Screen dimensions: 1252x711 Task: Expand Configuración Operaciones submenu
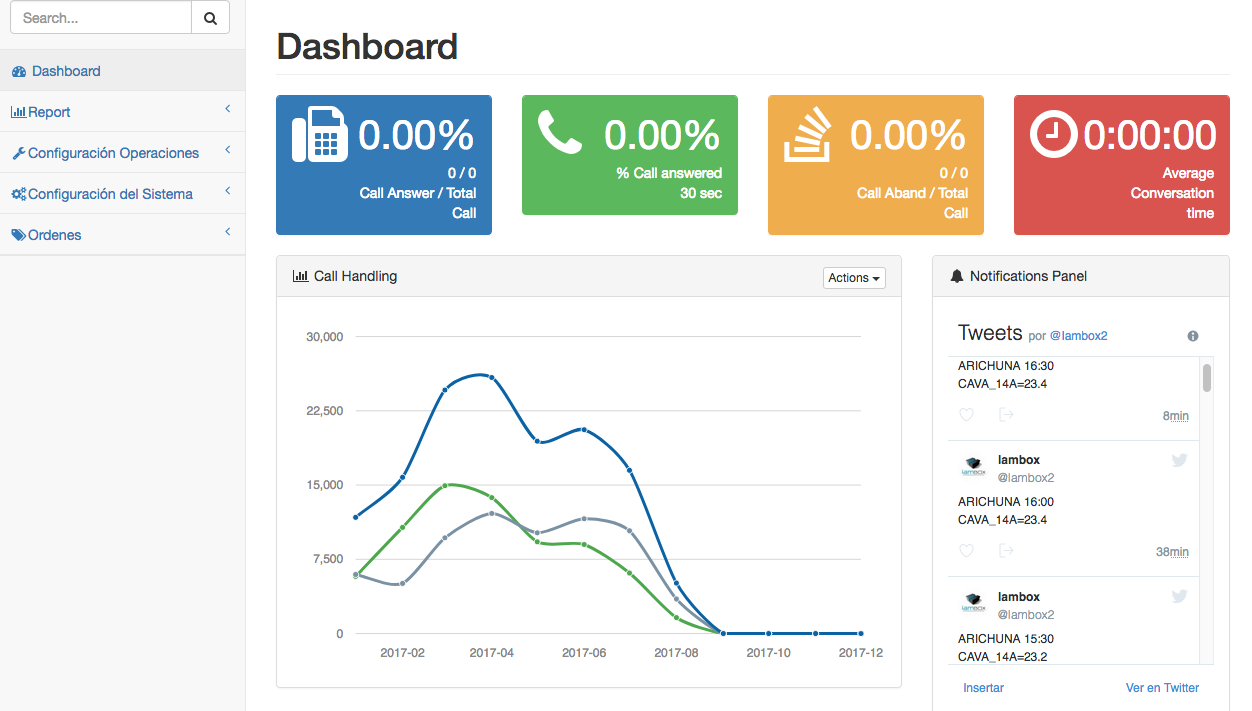point(122,153)
